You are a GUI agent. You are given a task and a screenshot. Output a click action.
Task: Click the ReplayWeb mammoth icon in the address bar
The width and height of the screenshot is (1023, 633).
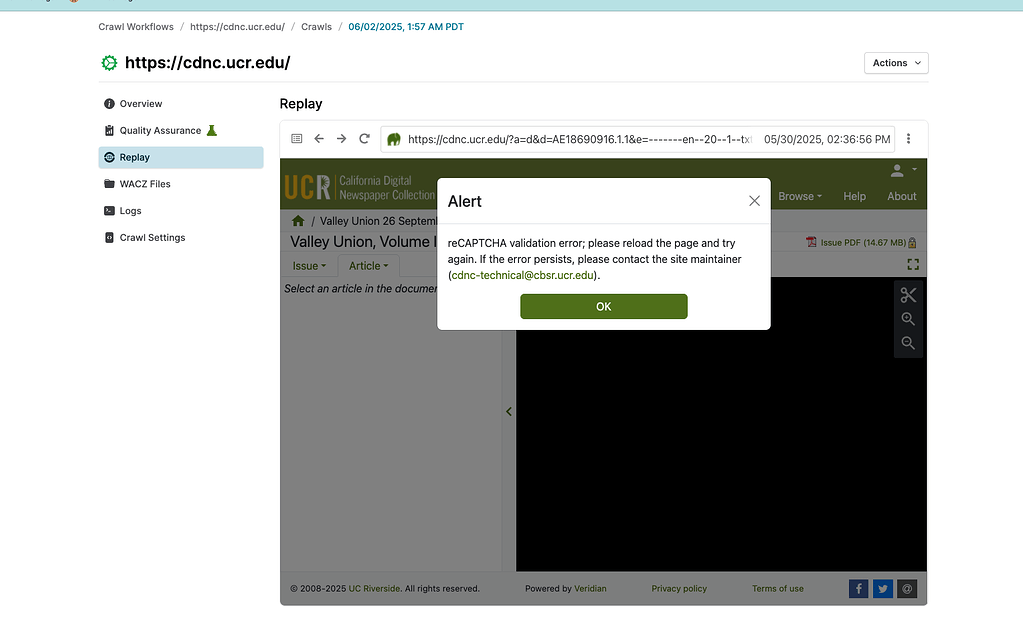392,139
